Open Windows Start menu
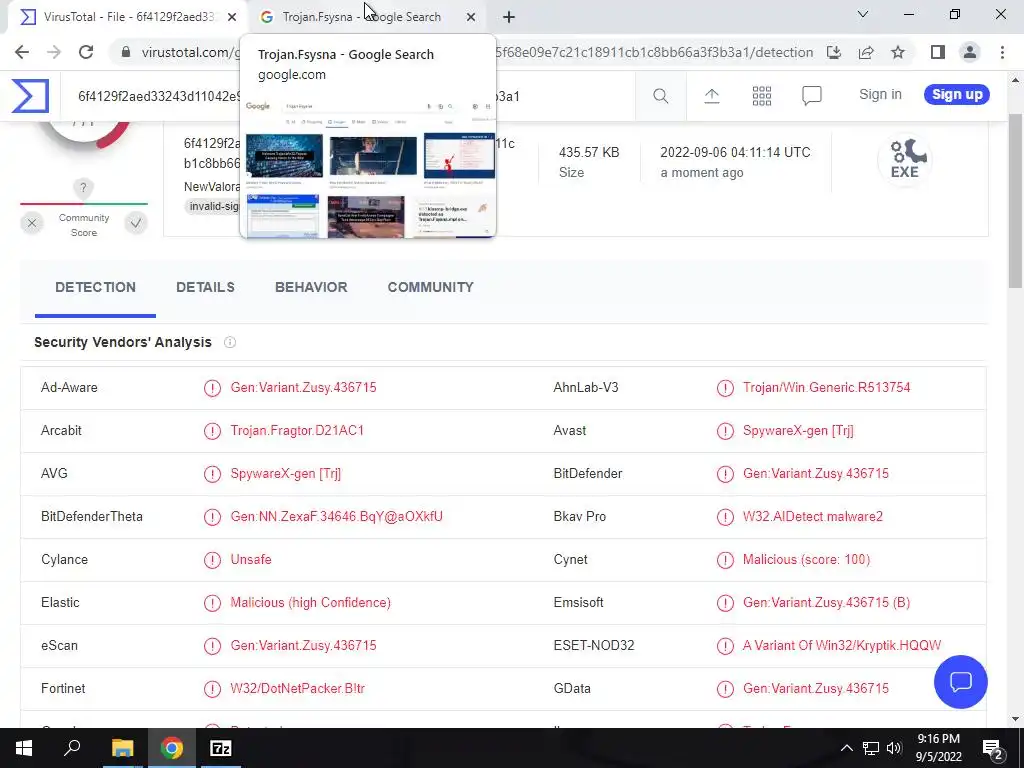 24,748
